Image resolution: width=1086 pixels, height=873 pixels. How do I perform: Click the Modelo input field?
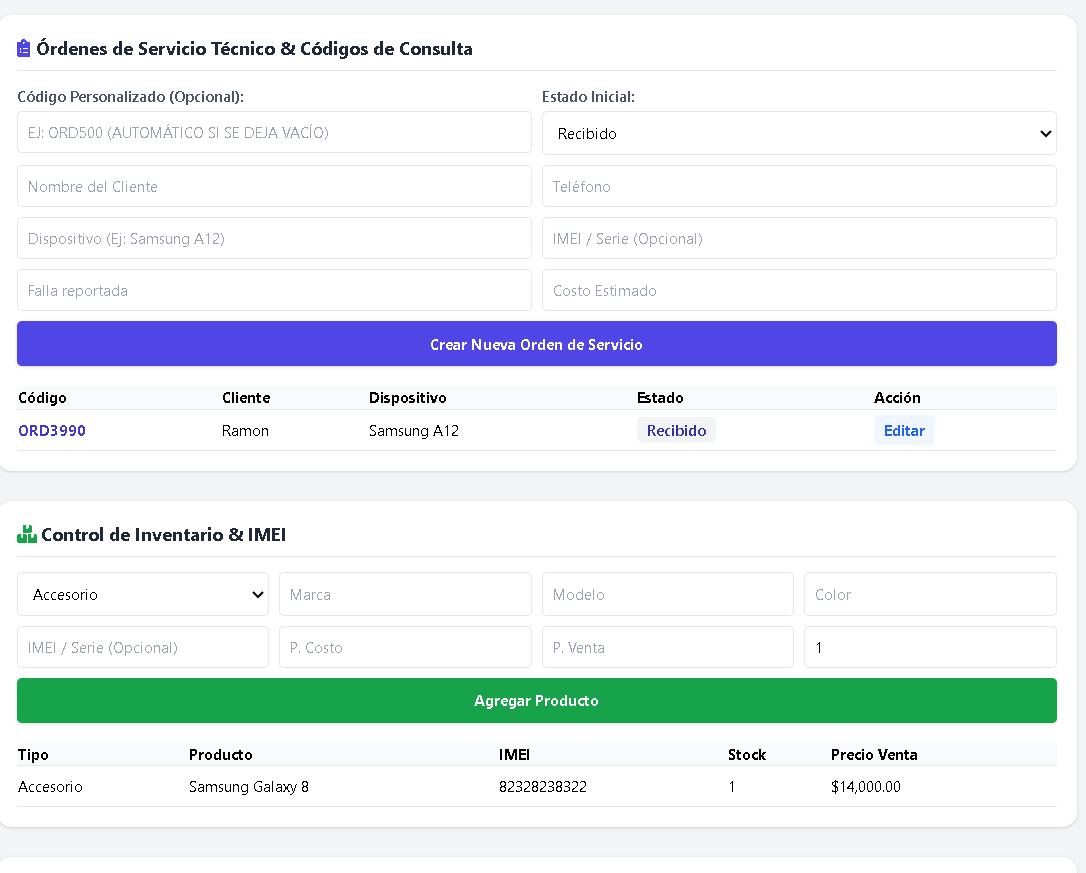[x=668, y=594]
